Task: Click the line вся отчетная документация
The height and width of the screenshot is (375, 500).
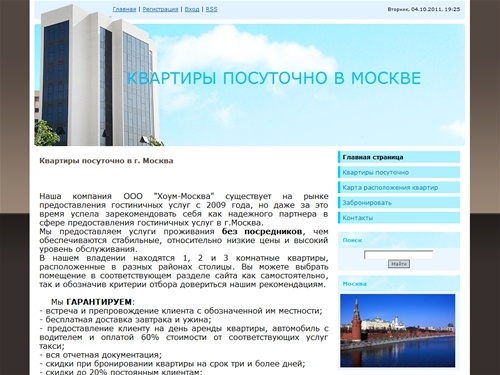Action: [101, 355]
